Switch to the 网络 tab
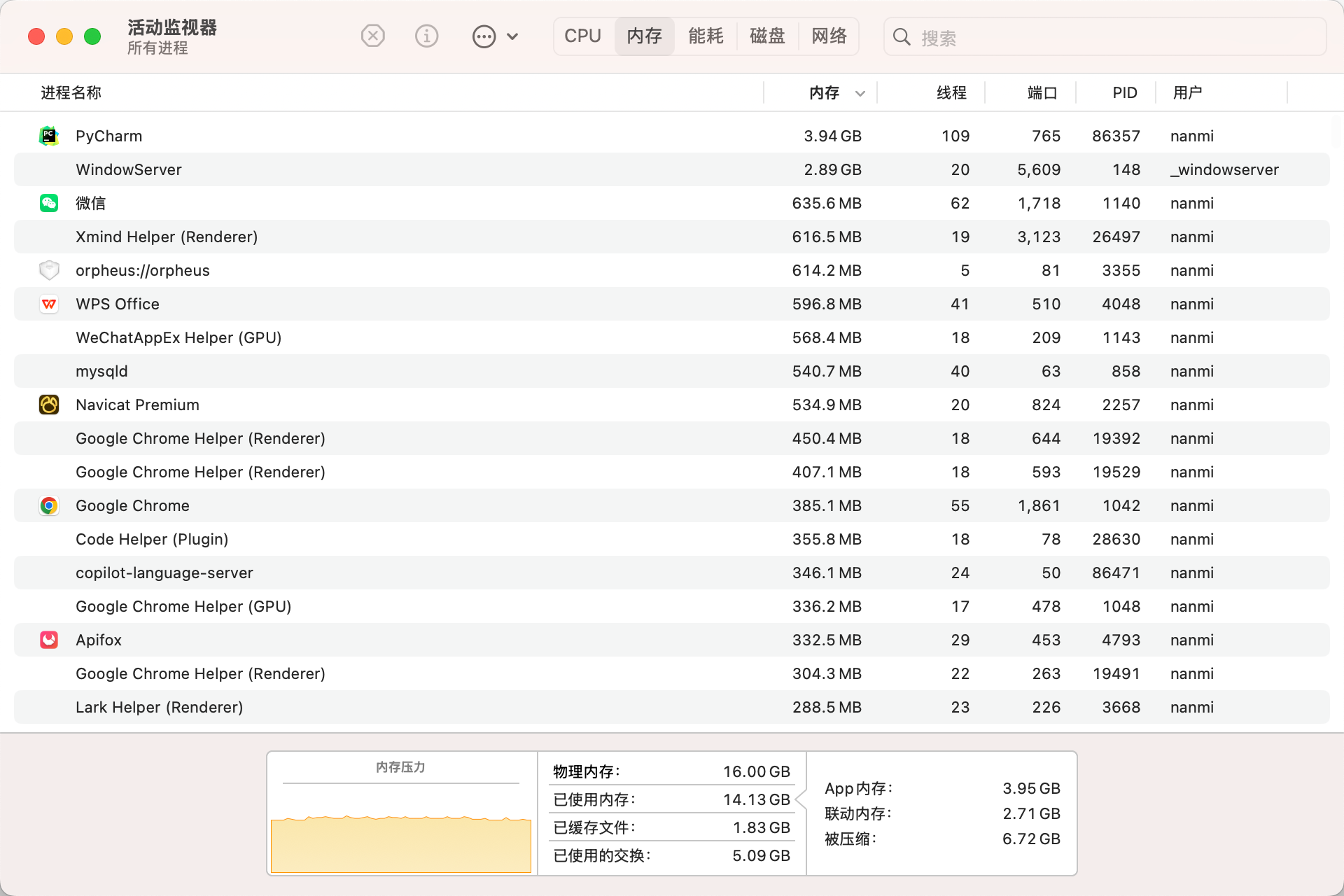The height and width of the screenshot is (896, 1344). (829, 36)
